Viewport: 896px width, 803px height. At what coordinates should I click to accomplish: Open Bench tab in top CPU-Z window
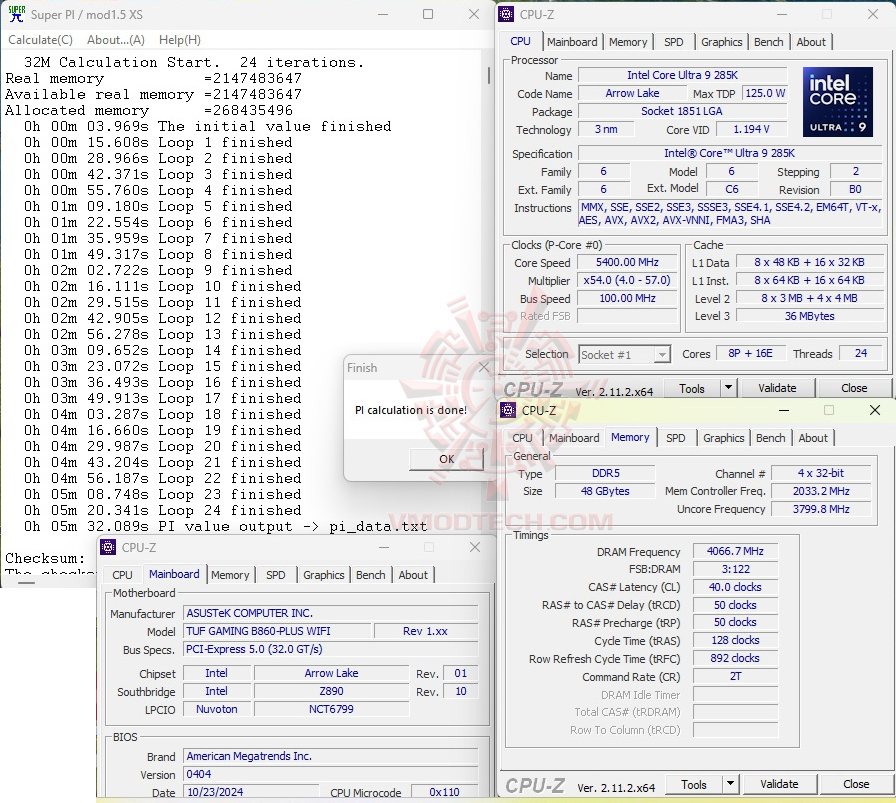(x=768, y=42)
